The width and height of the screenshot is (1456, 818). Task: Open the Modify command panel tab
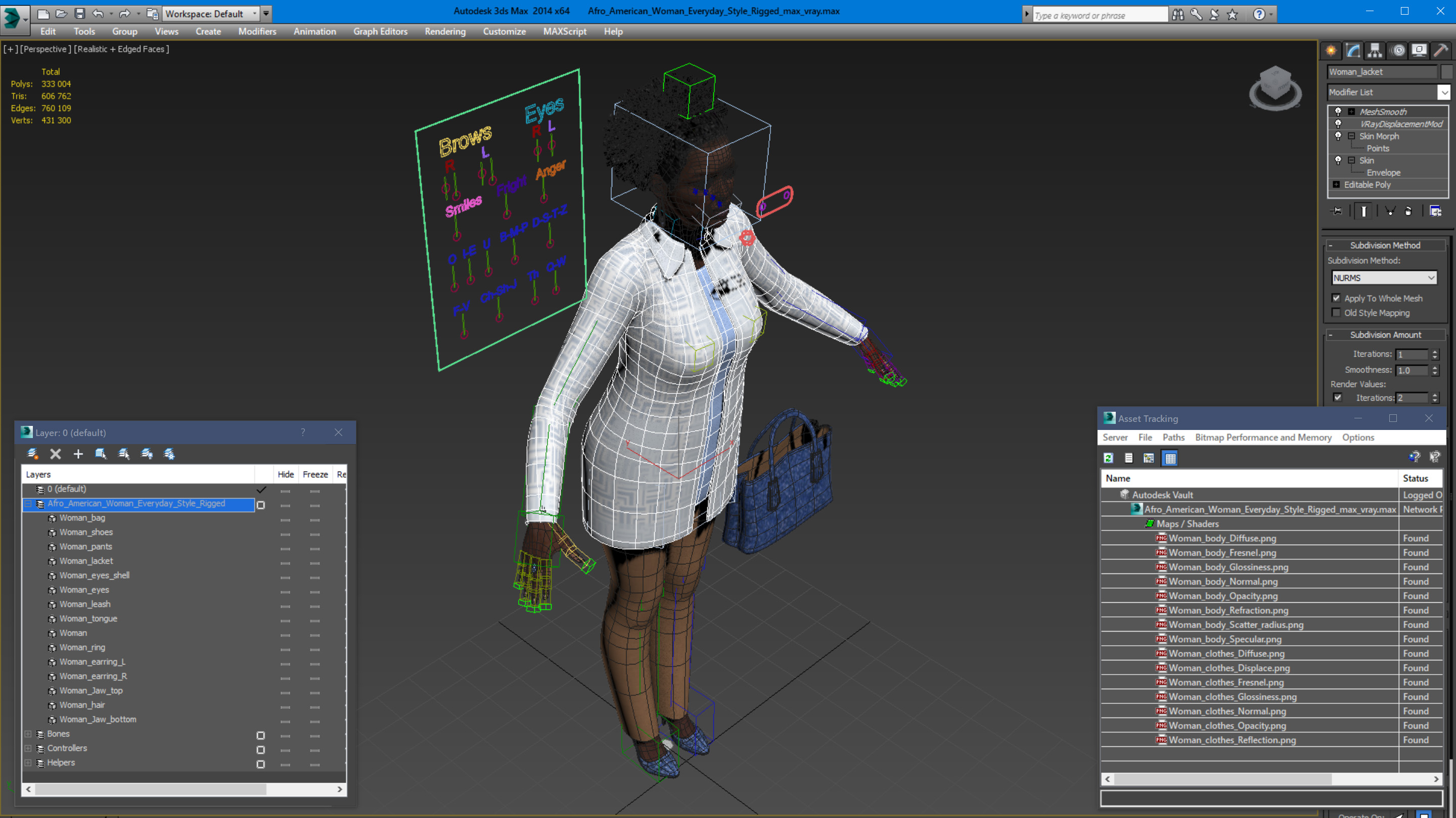point(1353,51)
